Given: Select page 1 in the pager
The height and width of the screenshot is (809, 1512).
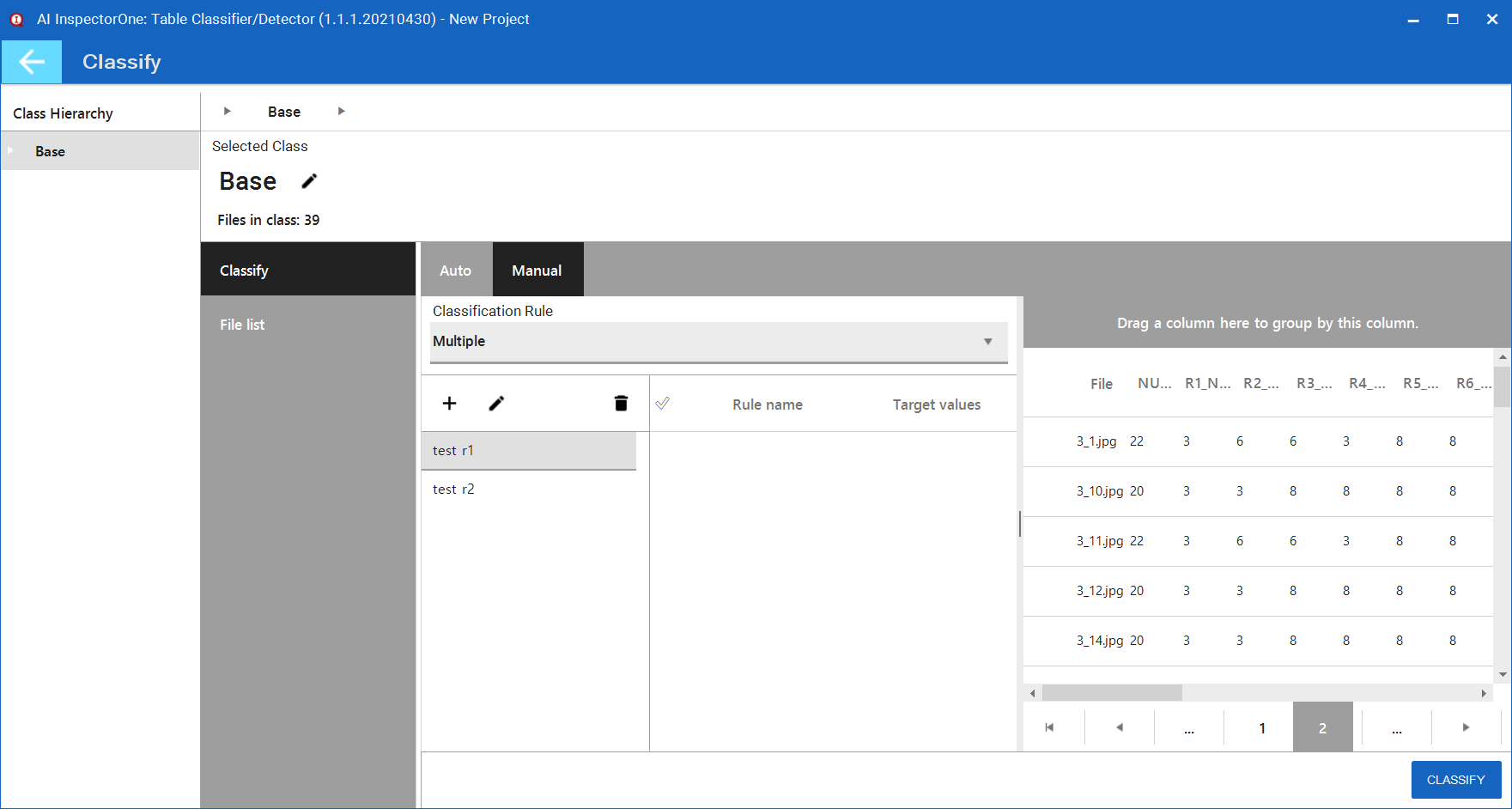Looking at the screenshot, I should point(1262,727).
